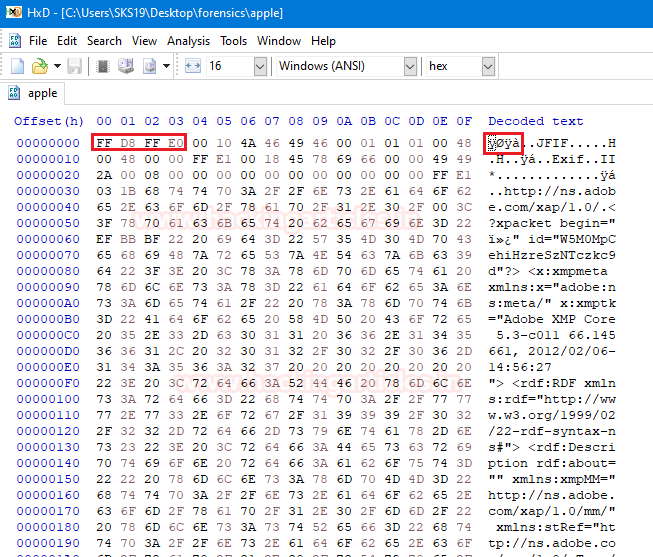The width and height of the screenshot is (653, 557).
Task: Click offset row 00000060
Action: pyautogui.click(x=48, y=239)
